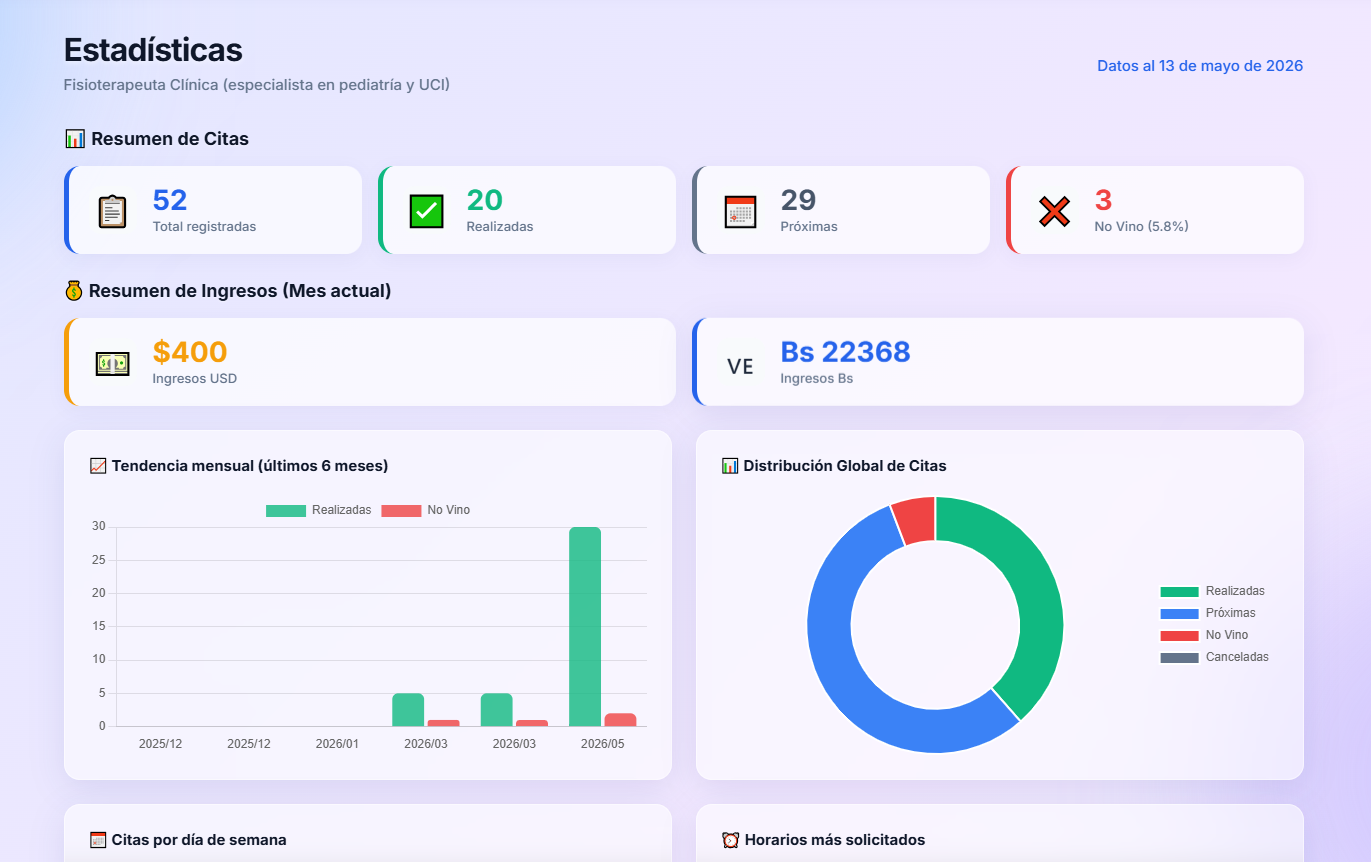Click the 15 value on the chart's vertical axis
The width and height of the screenshot is (1371, 862).
(x=98, y=626)
